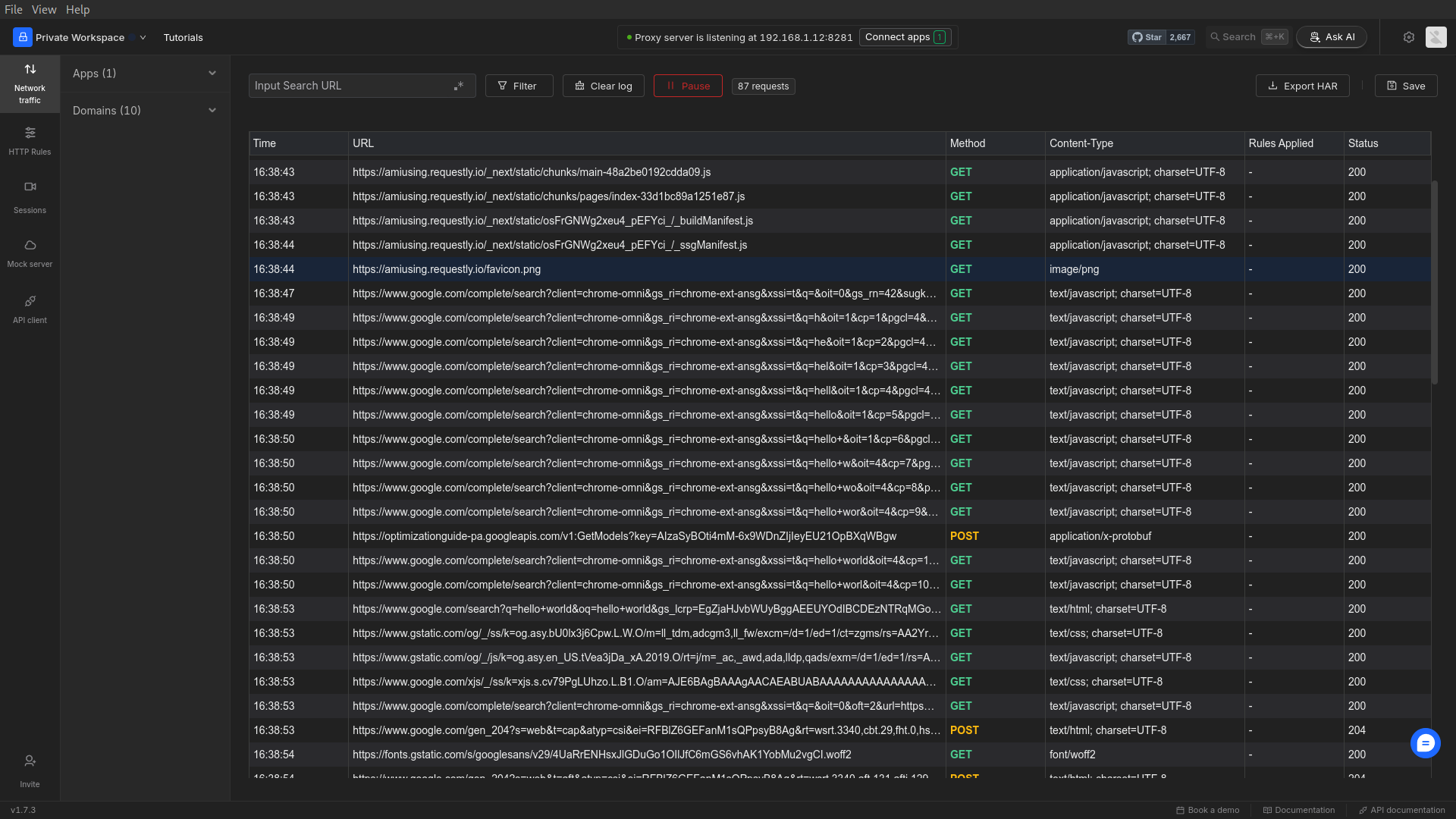
Task: Open the API client icon
Action: 30,302
